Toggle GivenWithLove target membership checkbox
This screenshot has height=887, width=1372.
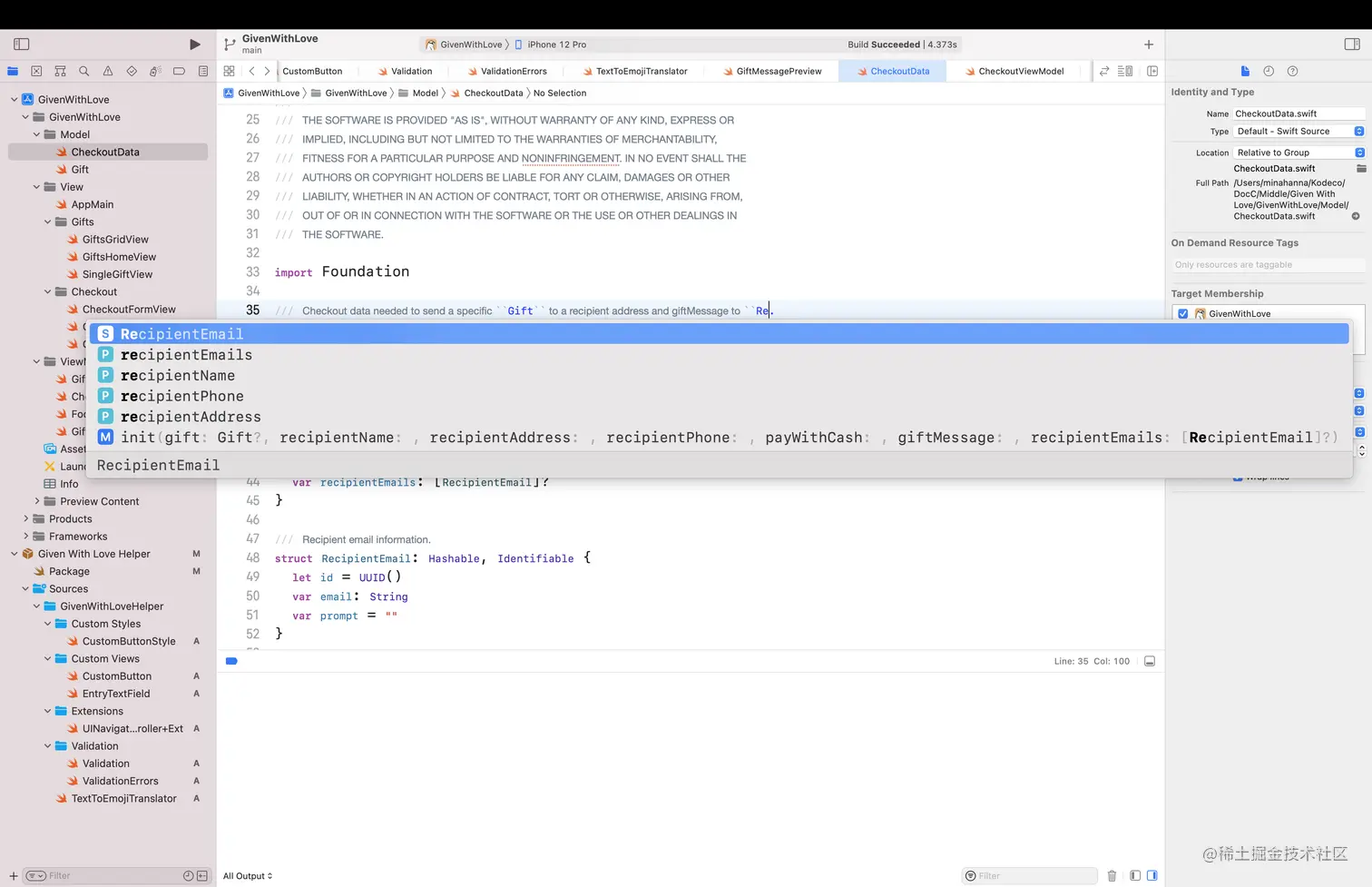[1183, 314]
